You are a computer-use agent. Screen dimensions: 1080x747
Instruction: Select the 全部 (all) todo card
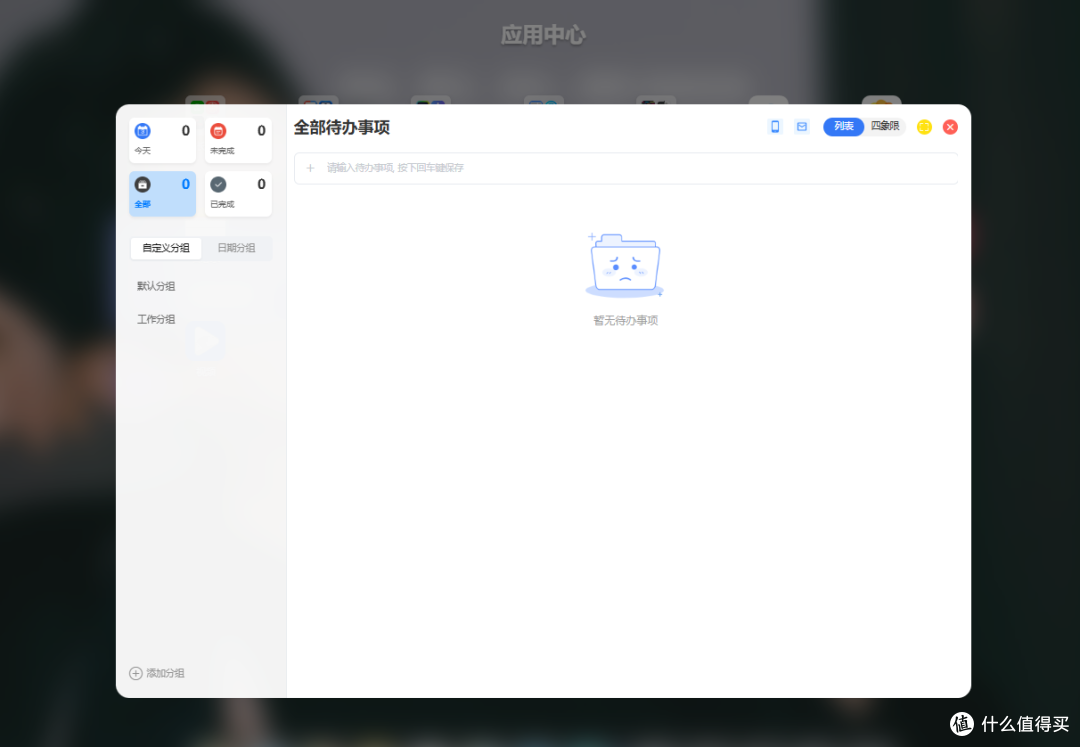[163, 194]
